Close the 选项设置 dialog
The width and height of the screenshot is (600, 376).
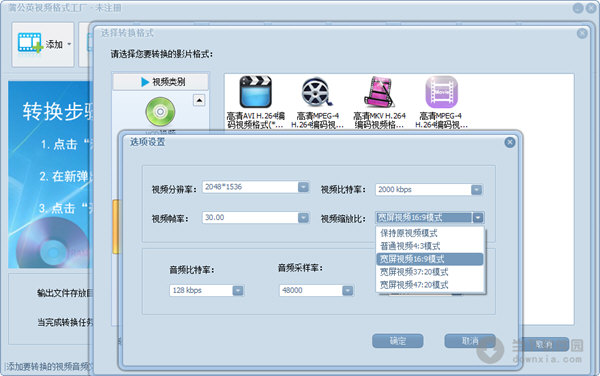click(509, 143)
